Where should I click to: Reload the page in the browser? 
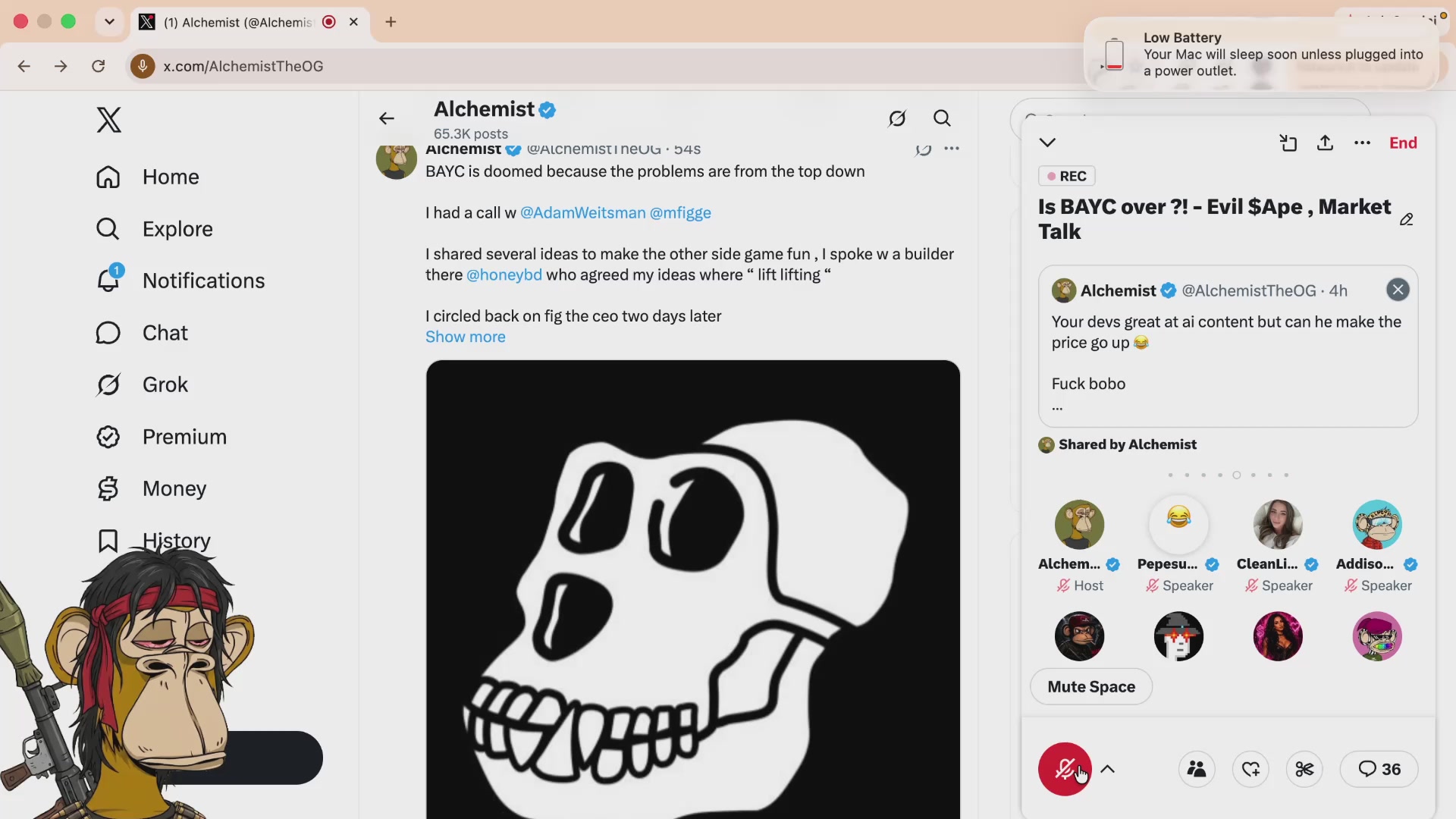(x=98, y=67)
